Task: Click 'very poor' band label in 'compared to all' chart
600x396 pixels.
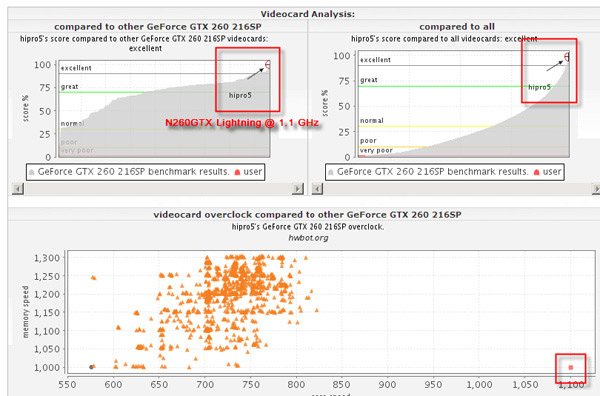Action: point(376,150)
